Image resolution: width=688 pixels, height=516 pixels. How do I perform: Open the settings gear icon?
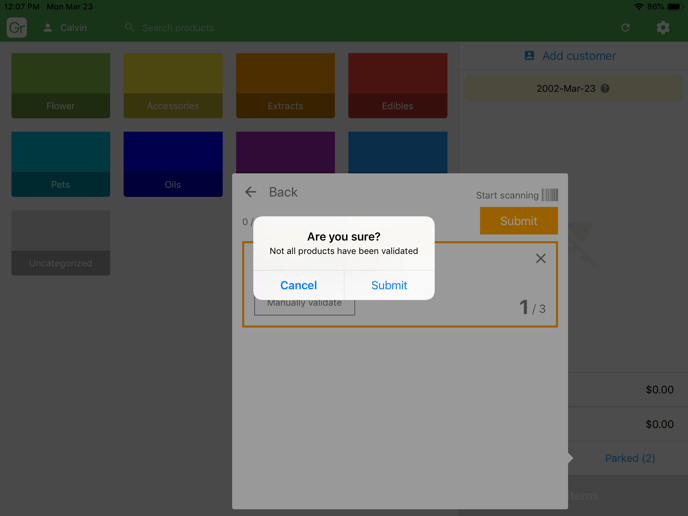663,28
